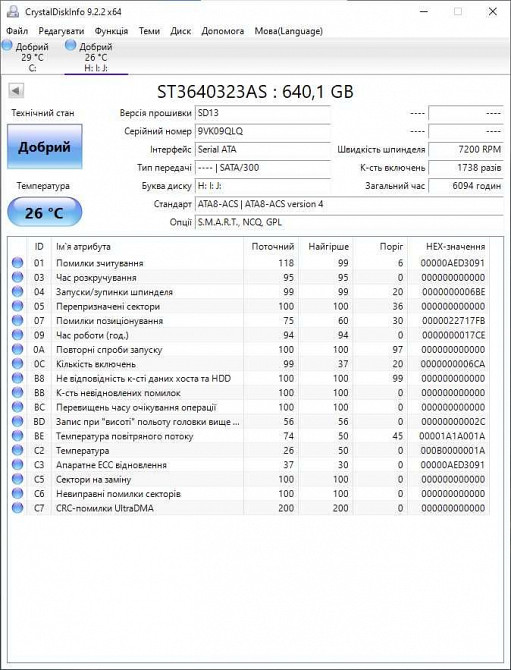Click the 26 °C temperature button
This screenshot has height=670, width=511.
point(44,212)
